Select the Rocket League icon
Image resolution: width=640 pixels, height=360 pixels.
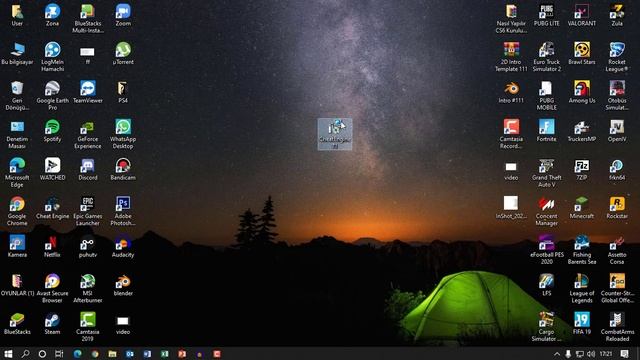[x=617, y=57]
